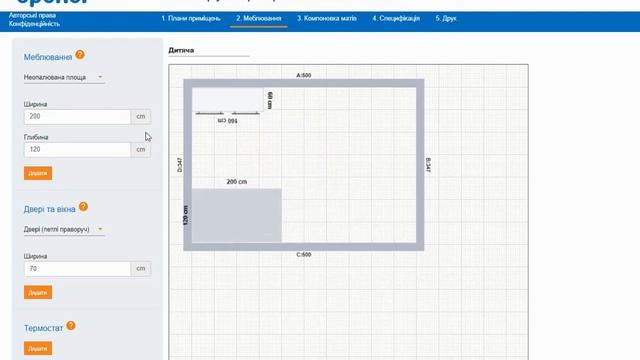Click Додати button under Термостат
The image size is (640, 360).
tap(38, 349)
